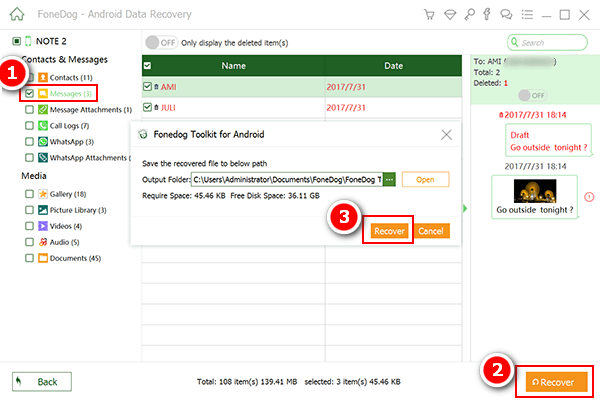Image resolution: width=600 pixels, height=400 pixels.
Task: Click the diamond premium icon
Action: point(450,15)
